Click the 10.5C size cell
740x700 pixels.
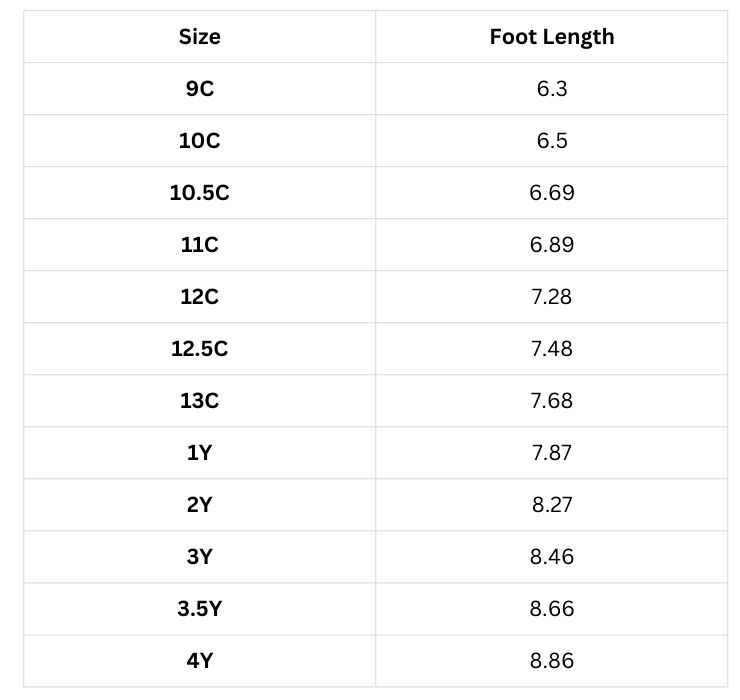coord(199,193)
